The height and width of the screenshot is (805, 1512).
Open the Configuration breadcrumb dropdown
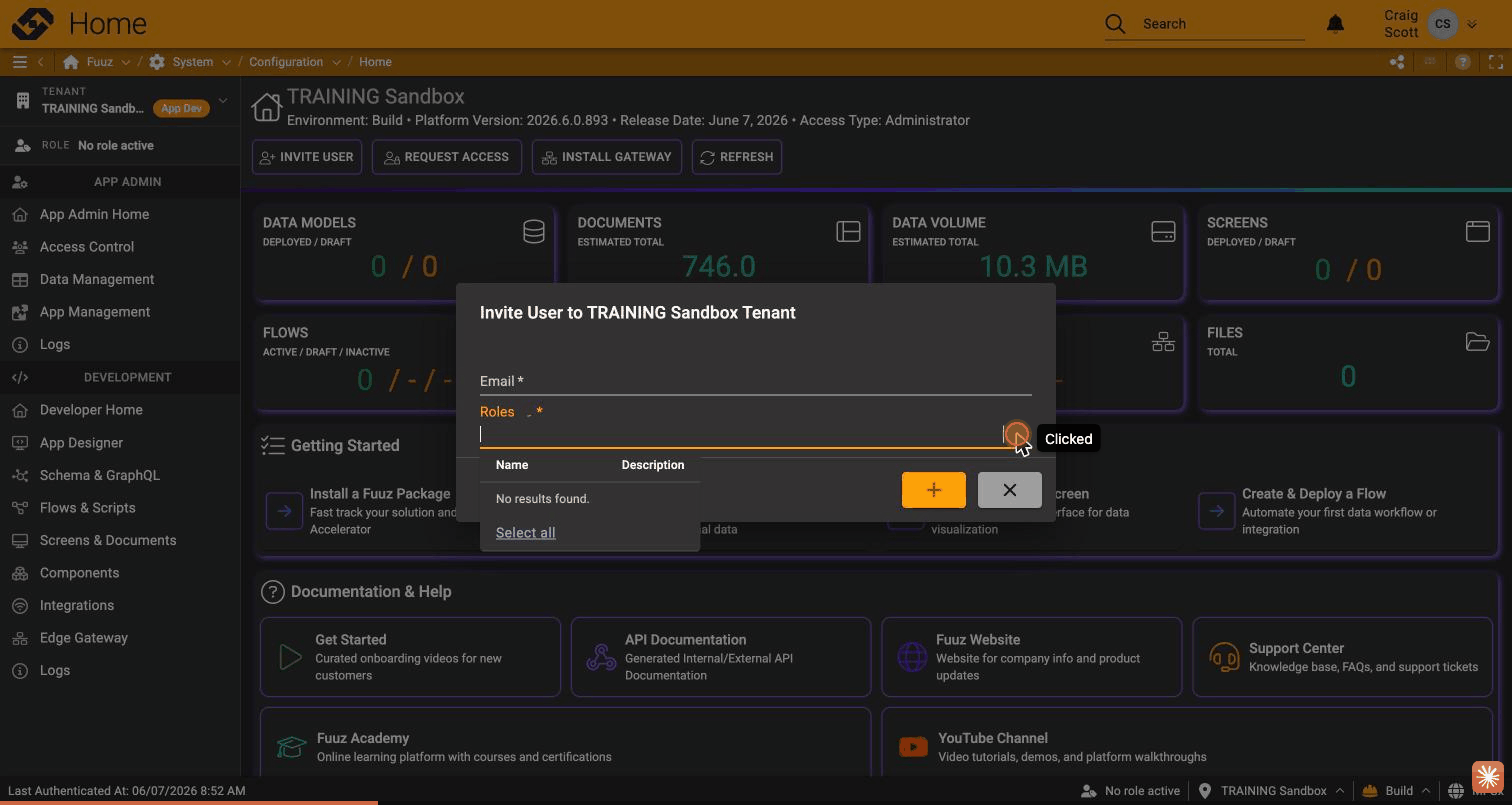click(x=336, y=62)
